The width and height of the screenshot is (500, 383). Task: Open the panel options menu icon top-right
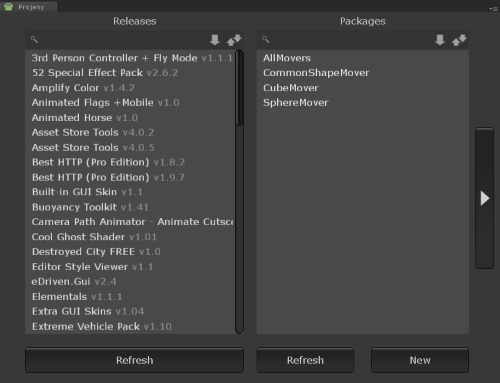(x=494, y=9)
